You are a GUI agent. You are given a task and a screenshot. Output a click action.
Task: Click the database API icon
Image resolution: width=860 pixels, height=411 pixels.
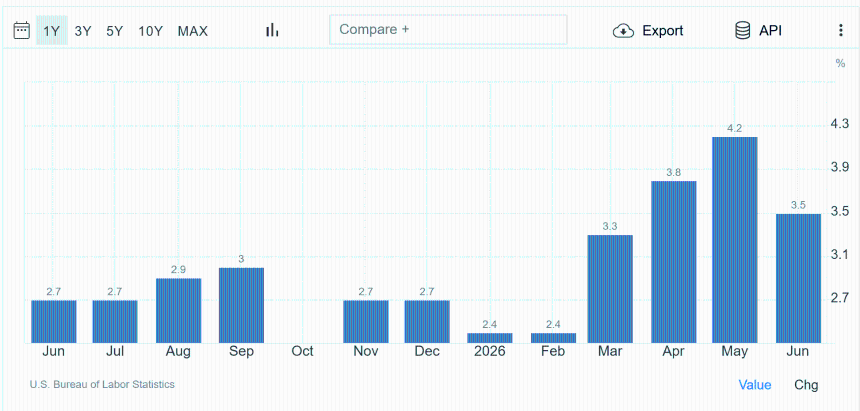[x=743, y=31]
